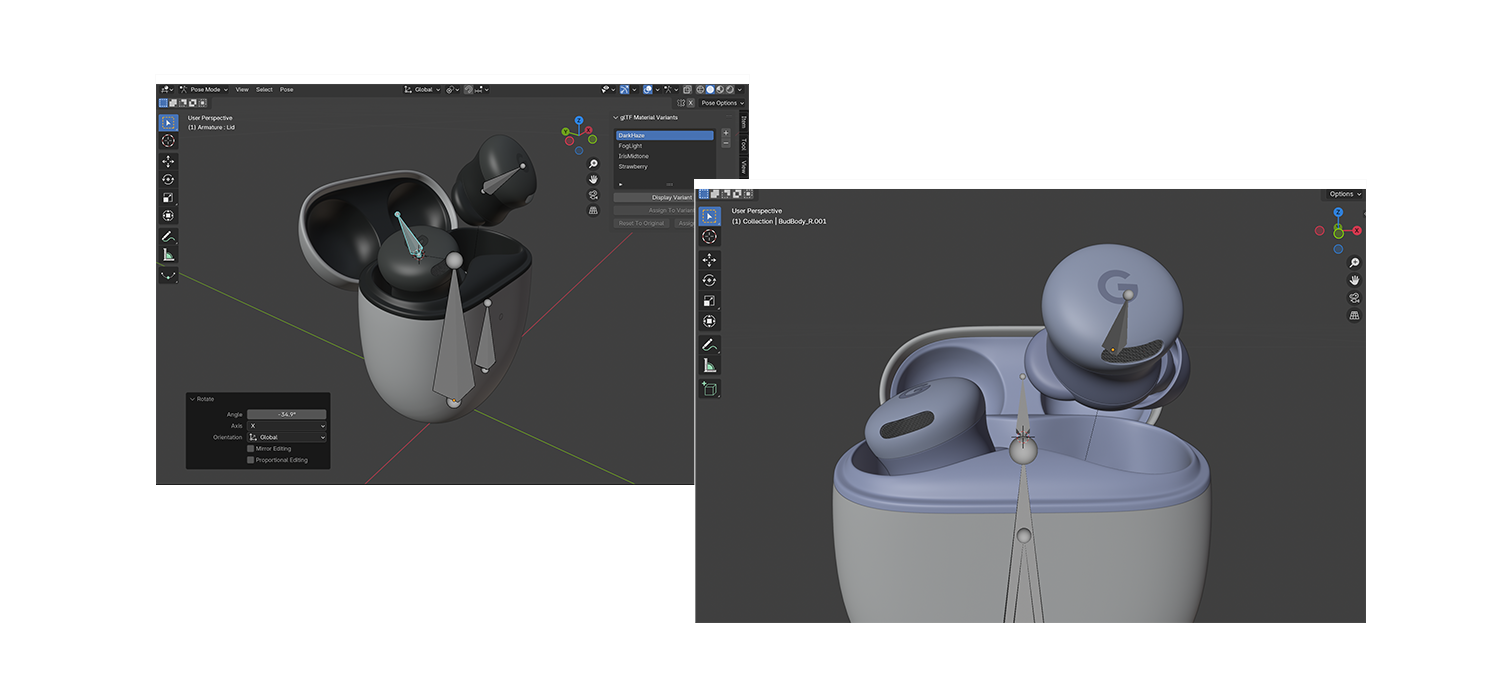
Task: Select the Scale tool in BudBody_R.001 window
Action: (710, 301)
